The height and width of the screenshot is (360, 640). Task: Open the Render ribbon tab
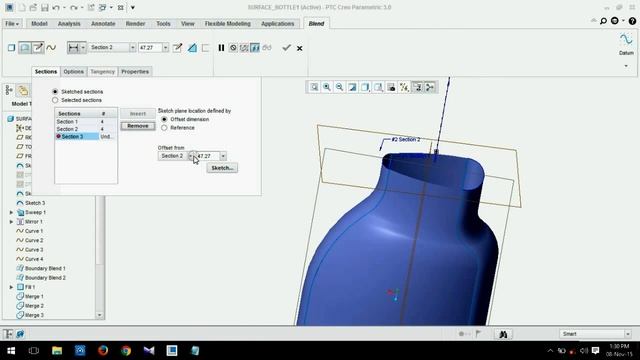(135, 24)
